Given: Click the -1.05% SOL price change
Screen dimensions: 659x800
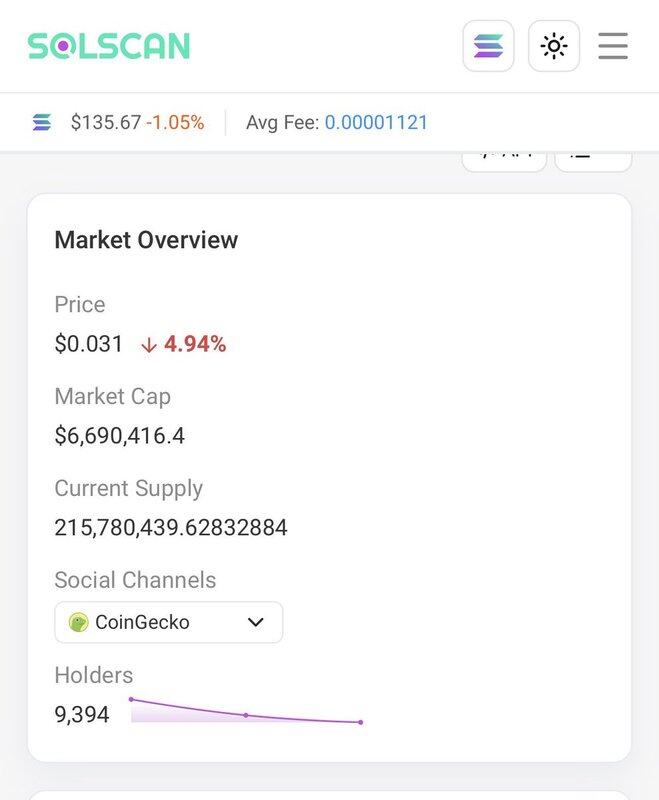Looking at the screenshot, I should click(175, 123).
